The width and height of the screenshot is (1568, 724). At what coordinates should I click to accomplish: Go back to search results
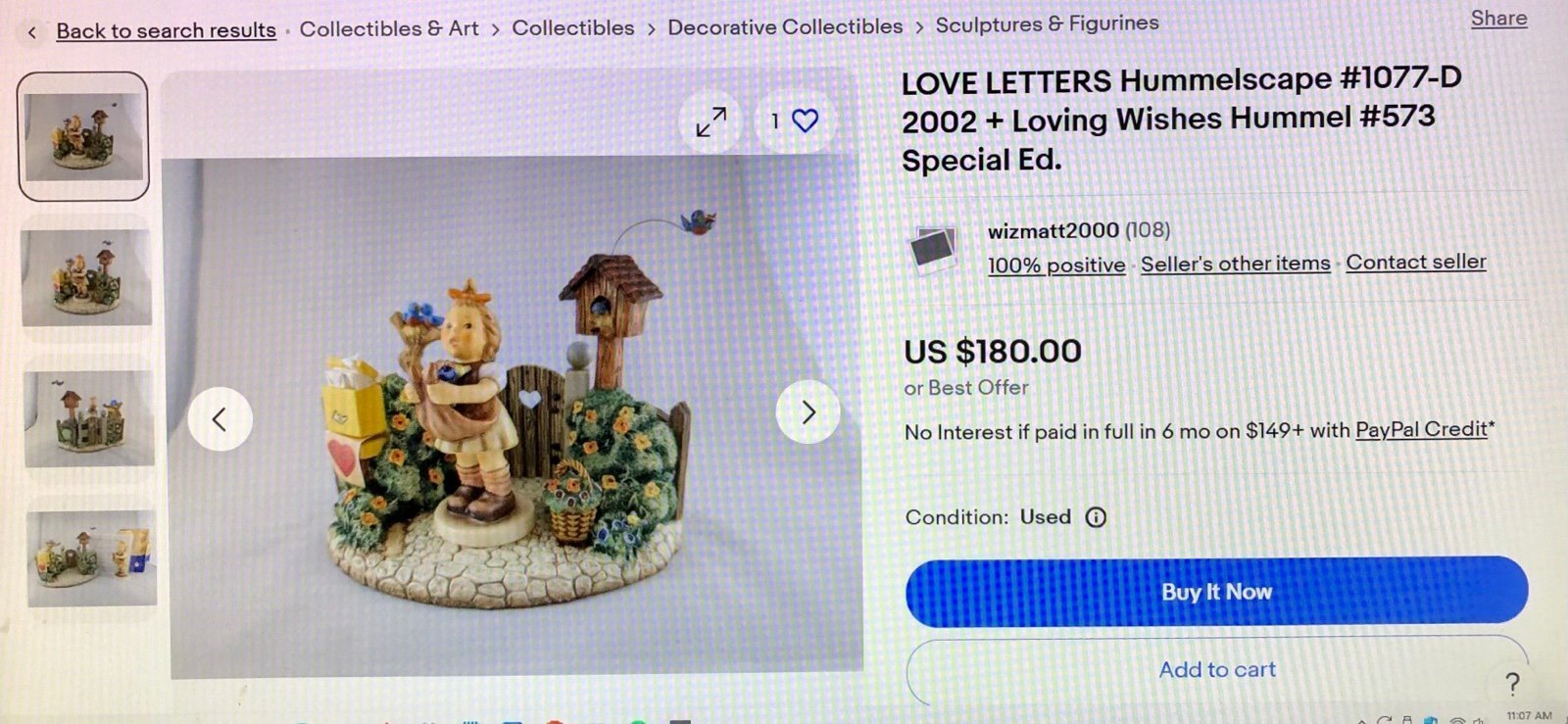tap(166, 30)
